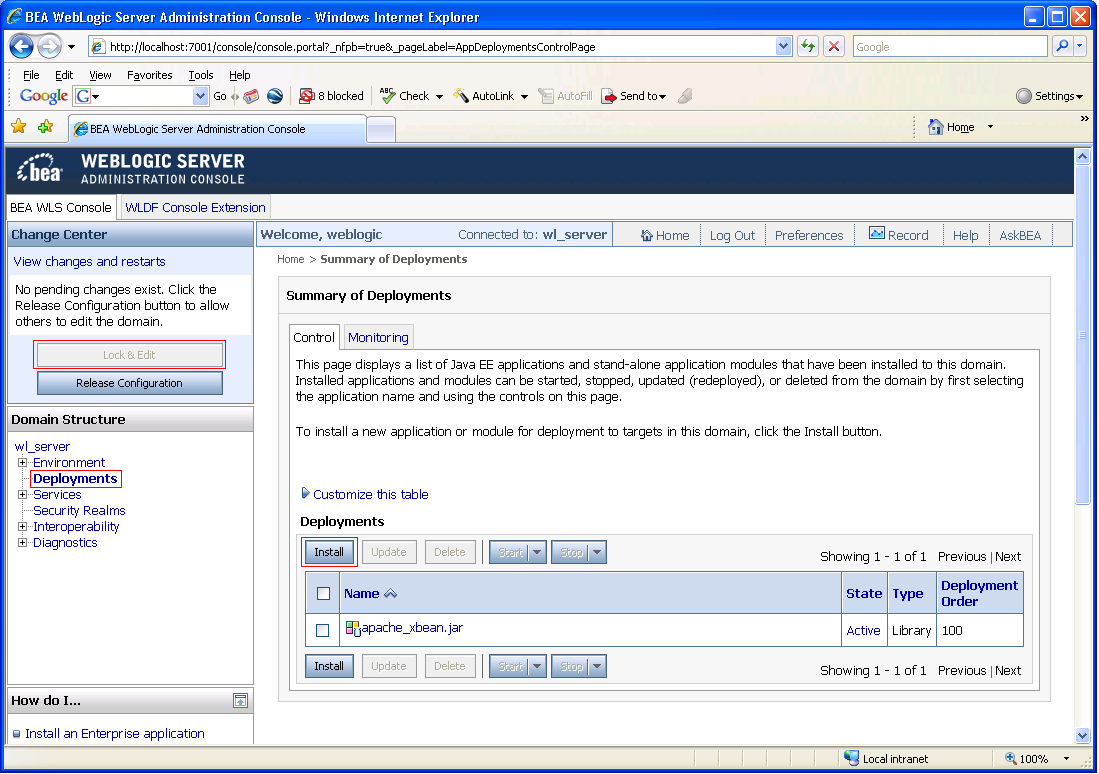The width and height of the screenshot is (1099, 774).
Task: Expand Customize this table section
Action: point(306,494)
